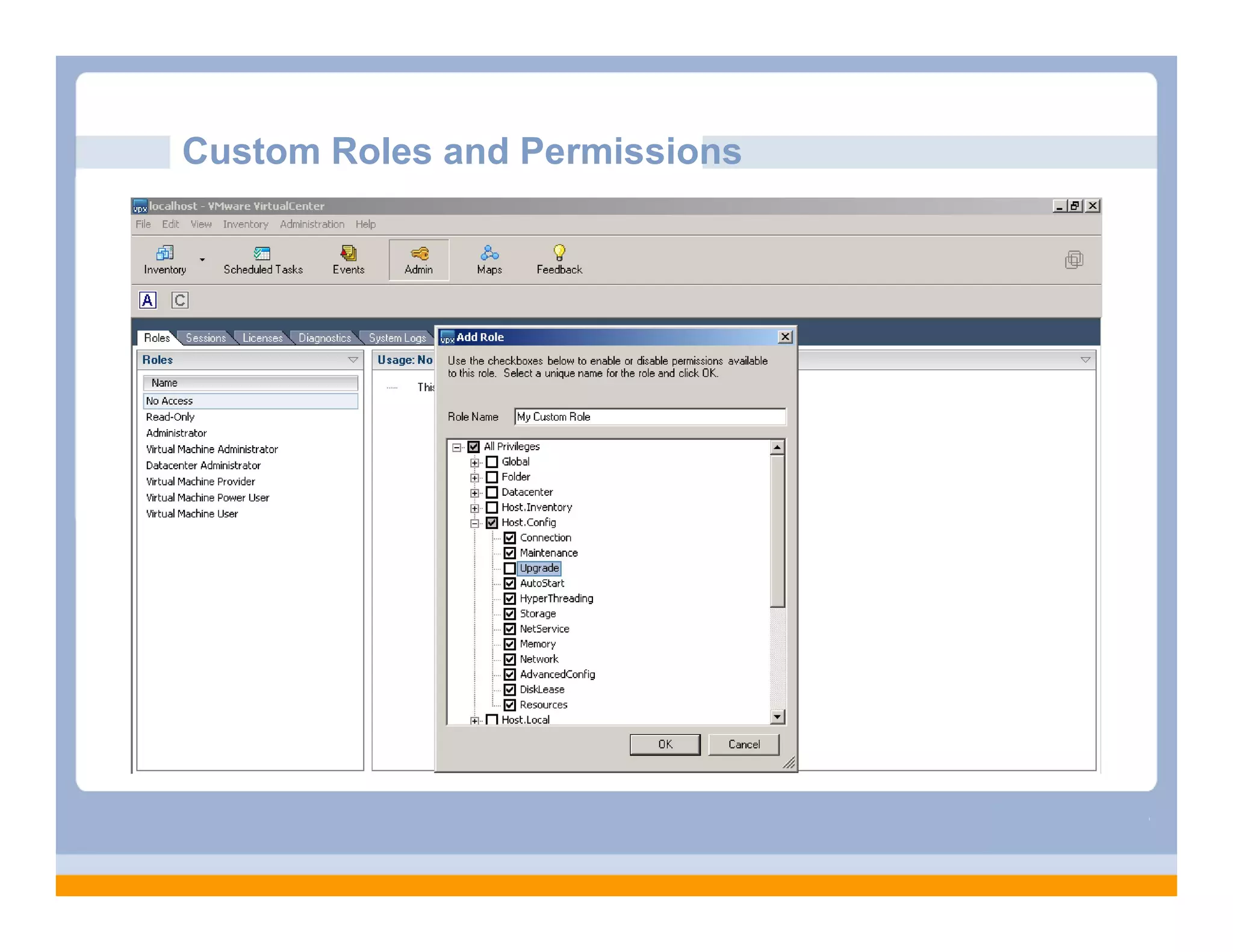
Task: Close the Add Role dialog
Action: coord(785,337)
